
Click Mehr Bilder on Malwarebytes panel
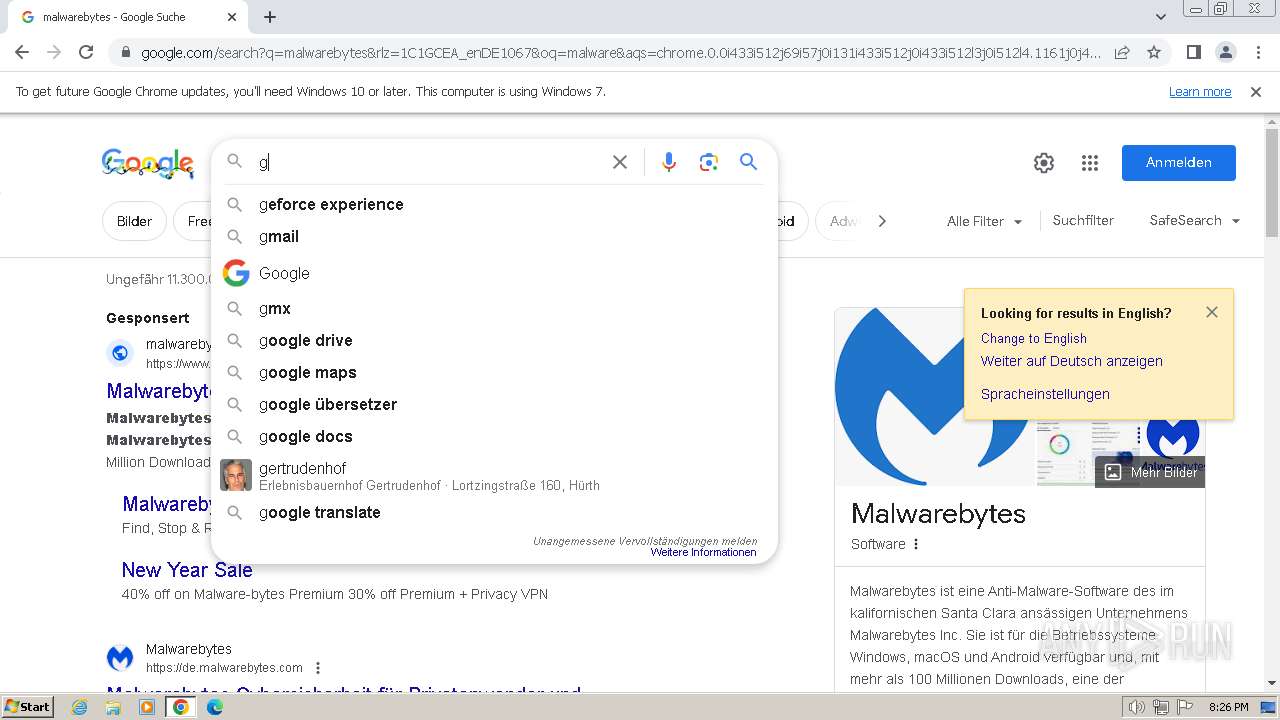click(1150, 472)
